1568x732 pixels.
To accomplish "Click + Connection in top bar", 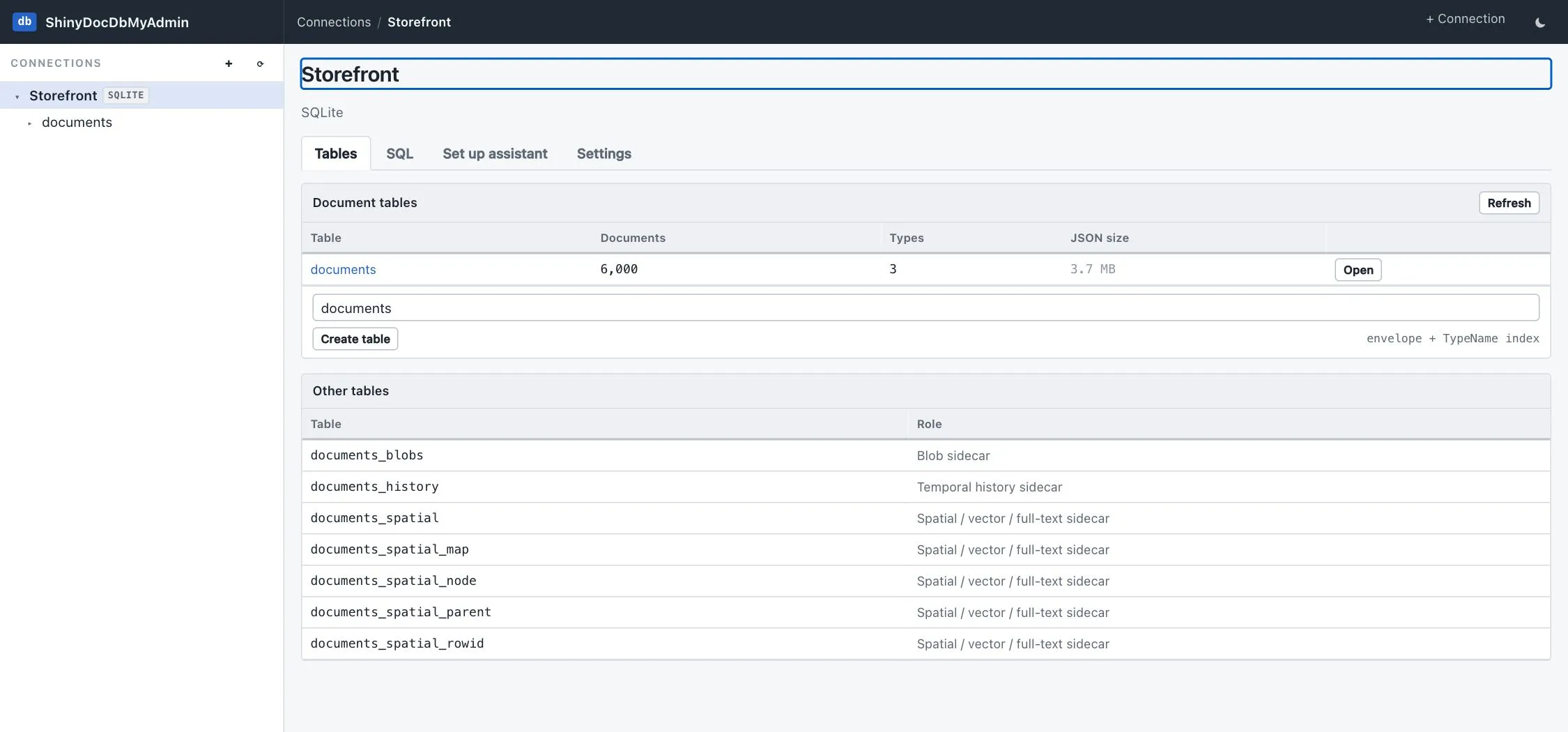I will (1465, 19).
